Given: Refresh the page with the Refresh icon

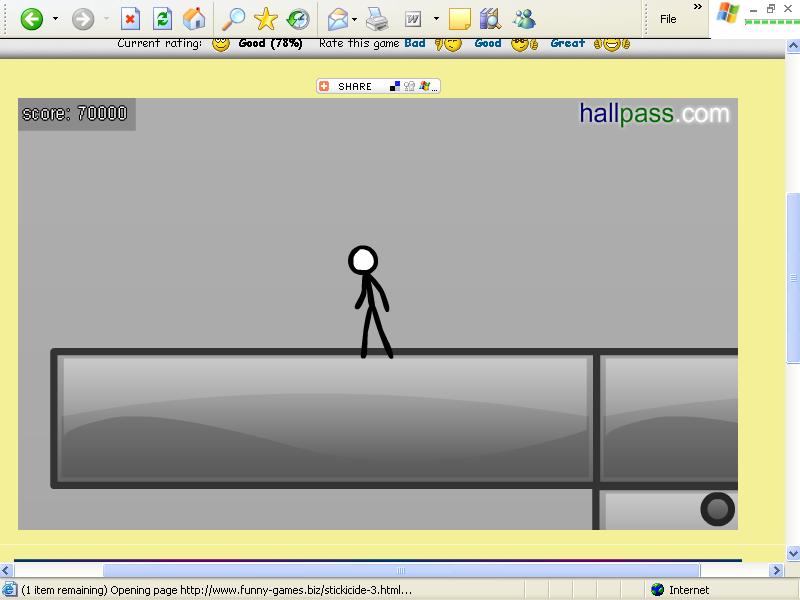Looking at the screenshot, I should click(x=162, y=19).
